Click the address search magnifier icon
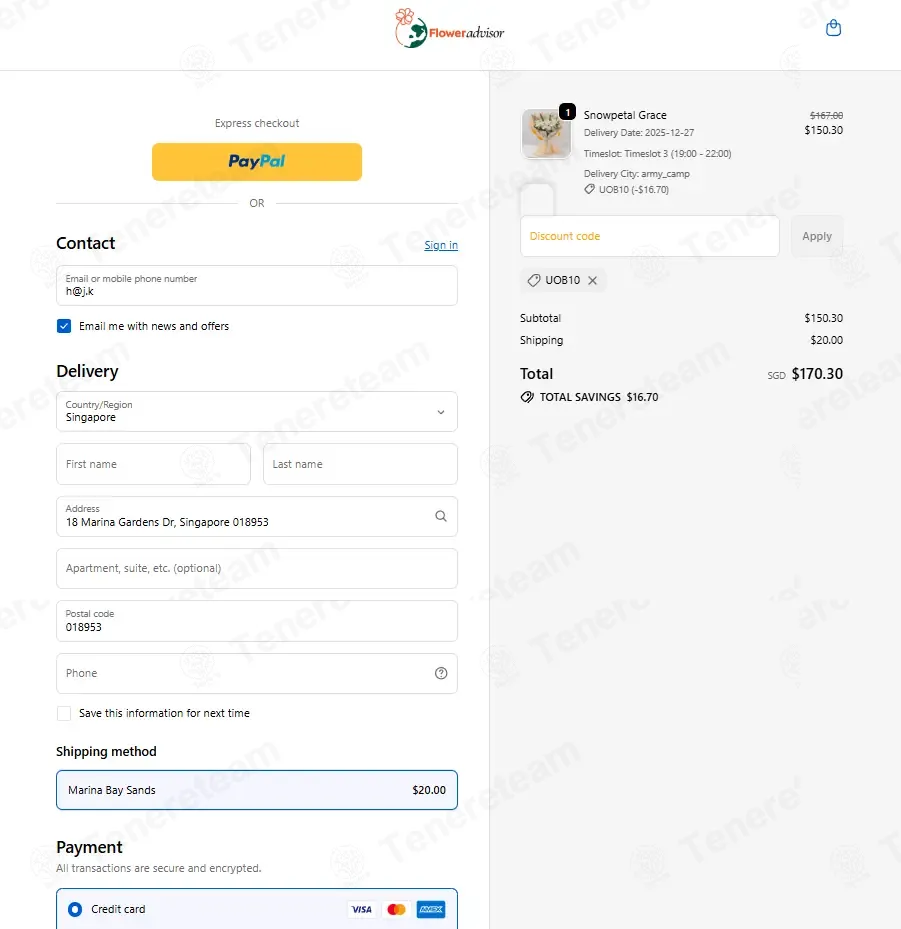 tap(441, 516)
